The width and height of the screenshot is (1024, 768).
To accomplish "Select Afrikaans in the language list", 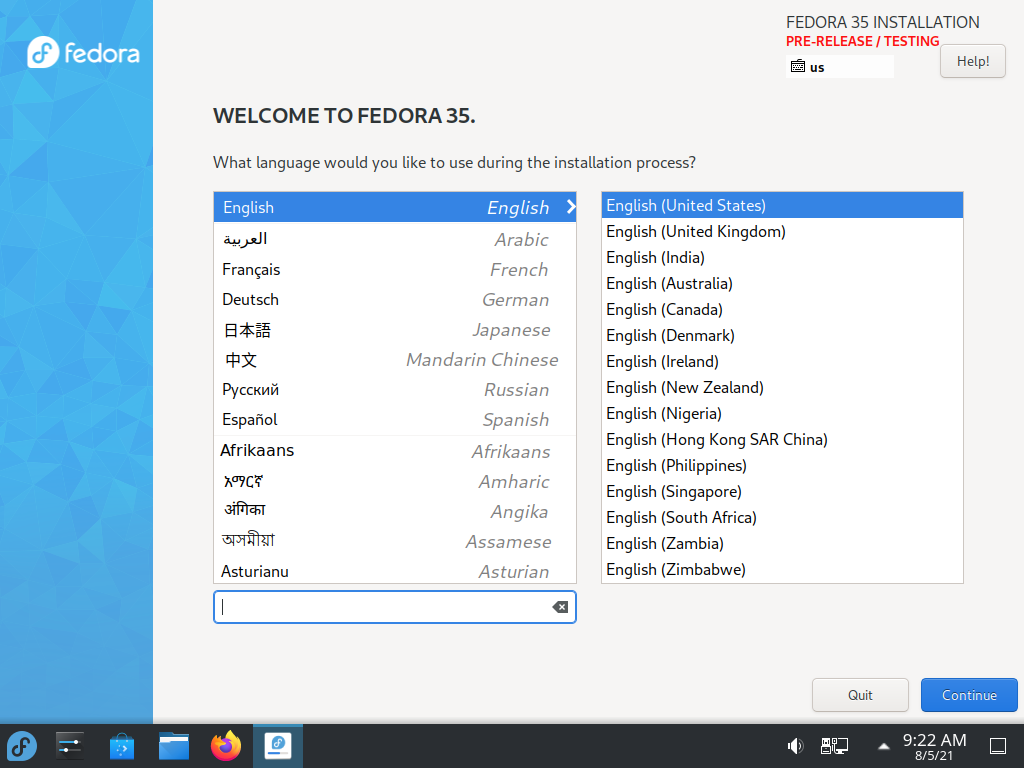I will tap(394, 451).
